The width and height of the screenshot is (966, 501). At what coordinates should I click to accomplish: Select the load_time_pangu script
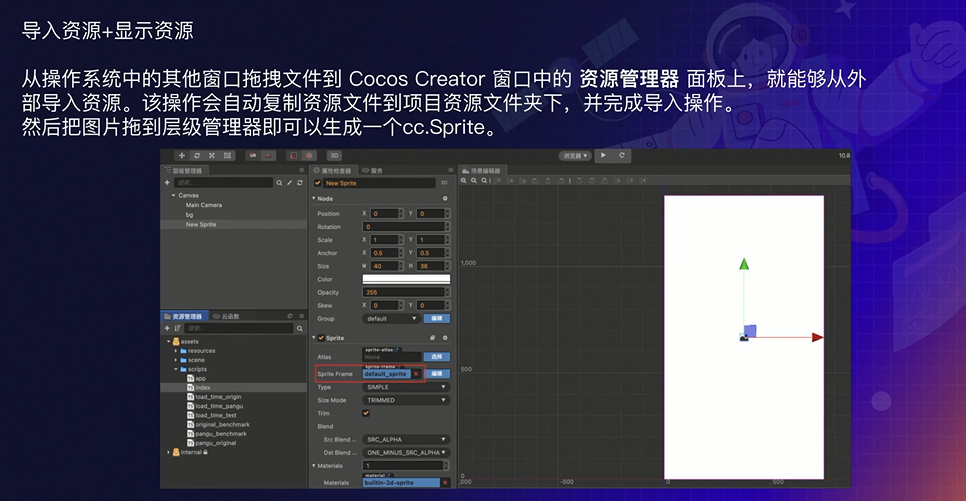point(215,406)
